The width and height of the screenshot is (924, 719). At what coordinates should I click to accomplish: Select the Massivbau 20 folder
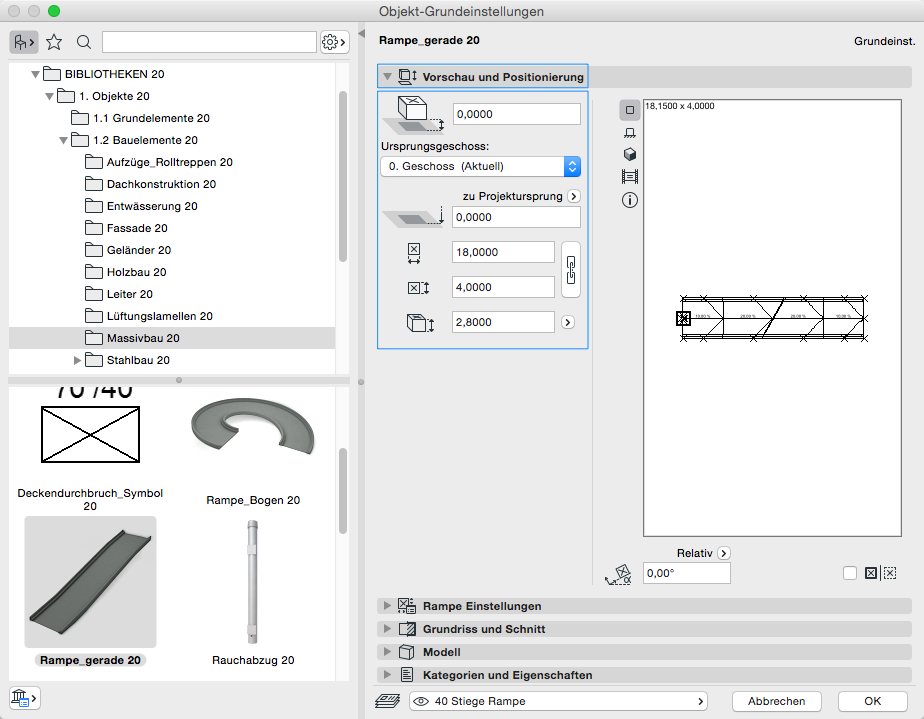click(x=143, y=338)
